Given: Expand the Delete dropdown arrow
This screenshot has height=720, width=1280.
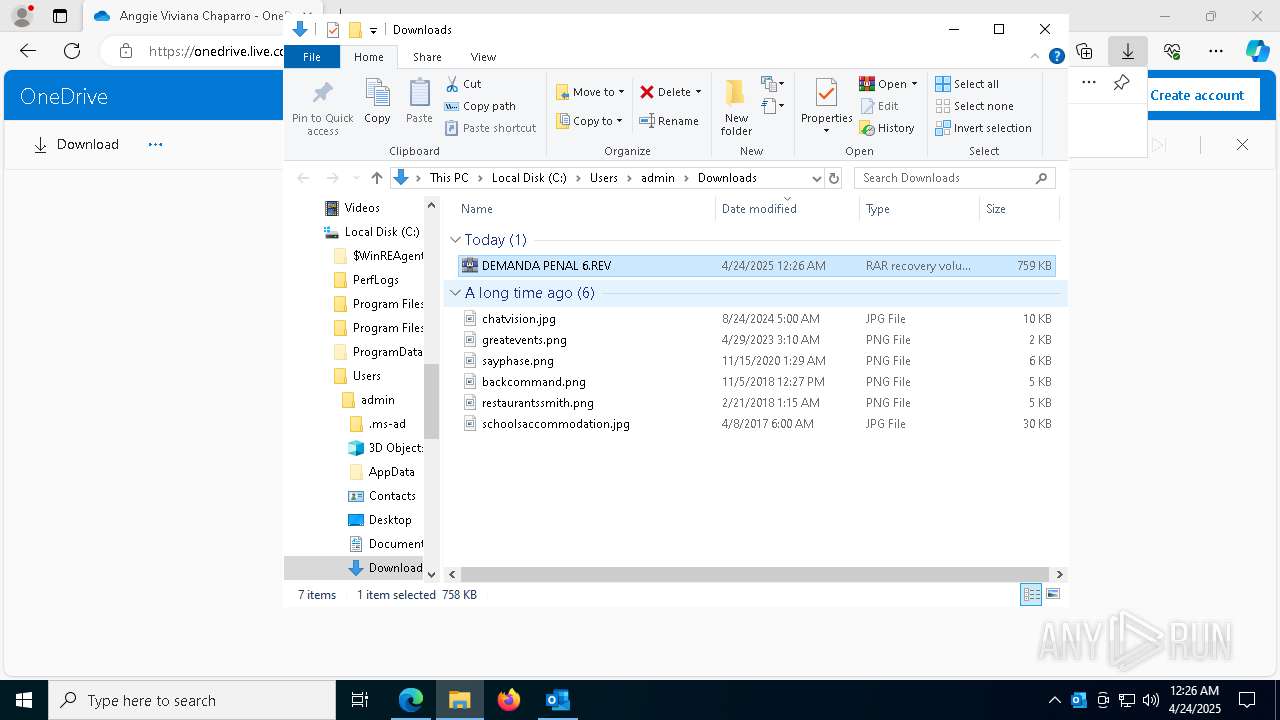Looking at the screenshot, I should [x=698, y=92].
